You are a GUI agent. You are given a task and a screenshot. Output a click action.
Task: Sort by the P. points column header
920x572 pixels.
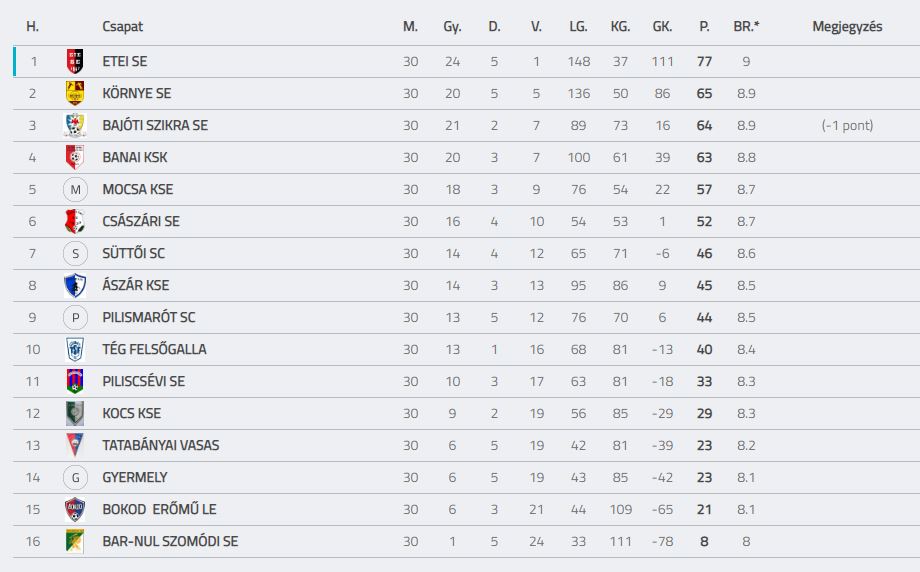tap(704, 26)
